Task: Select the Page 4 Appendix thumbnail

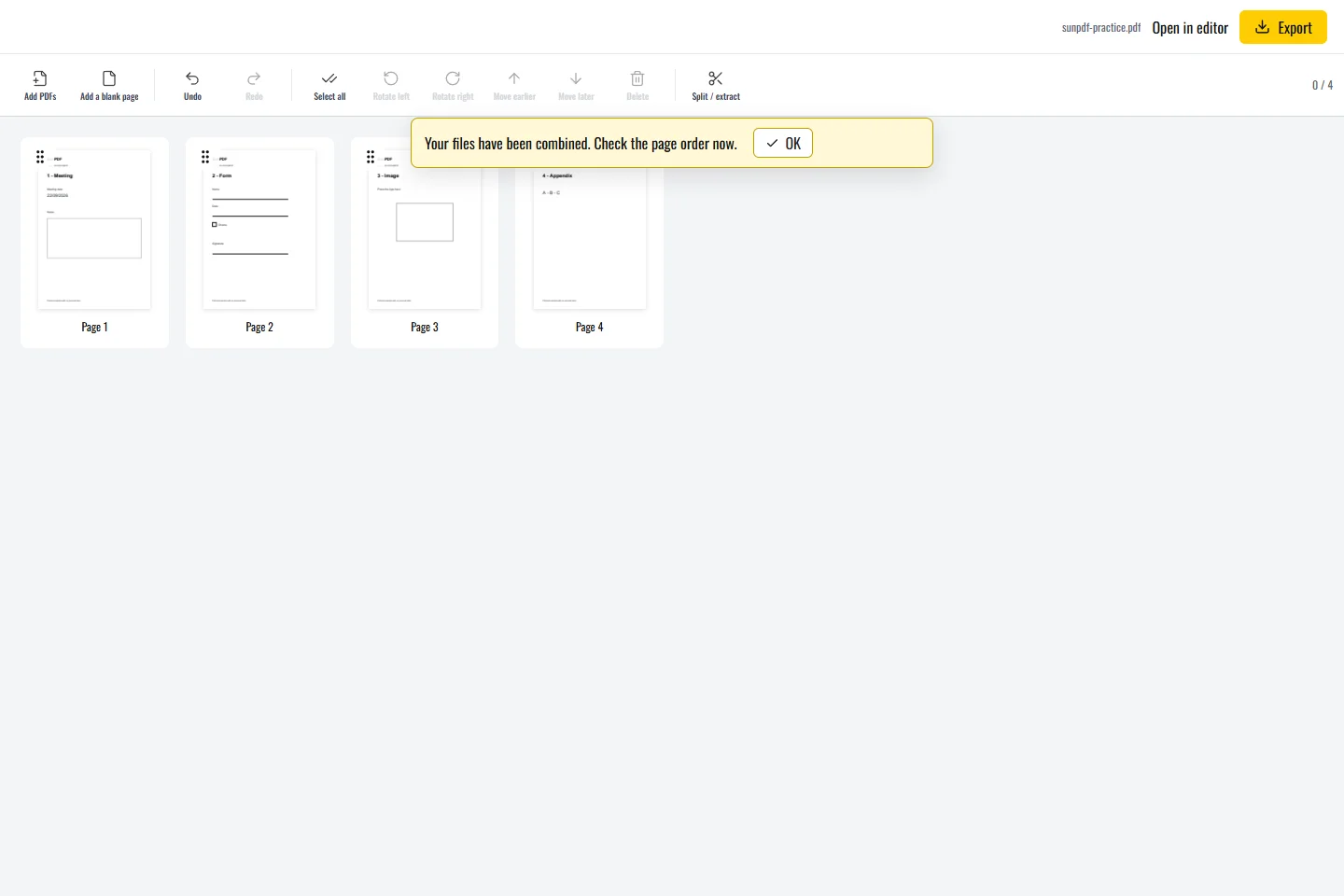Action: [590, 238]
